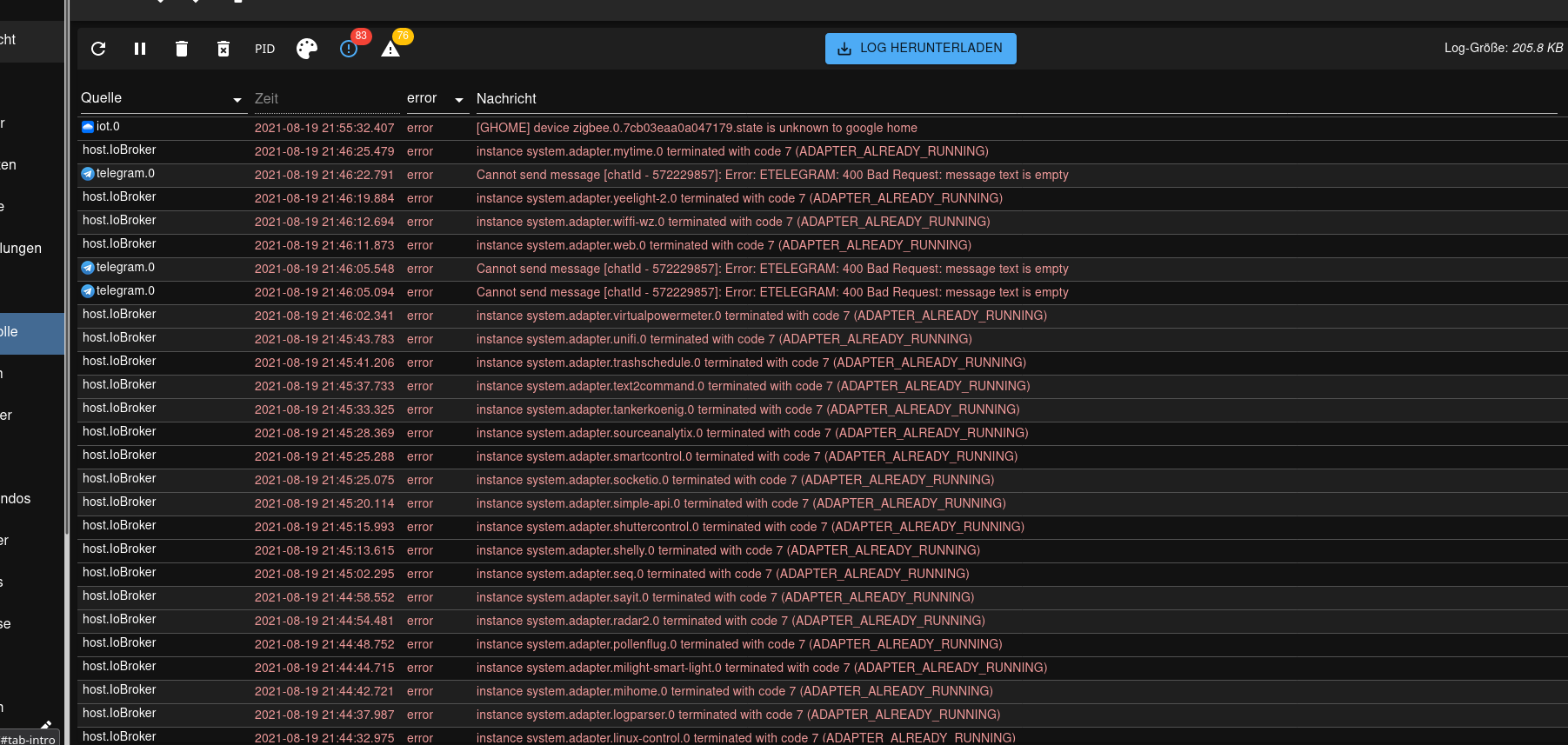The height and width of the screenshot is (745, 1568).
Task: Click timestamp 2021-08-19 21:46:11.873
Action: [324, 245]
